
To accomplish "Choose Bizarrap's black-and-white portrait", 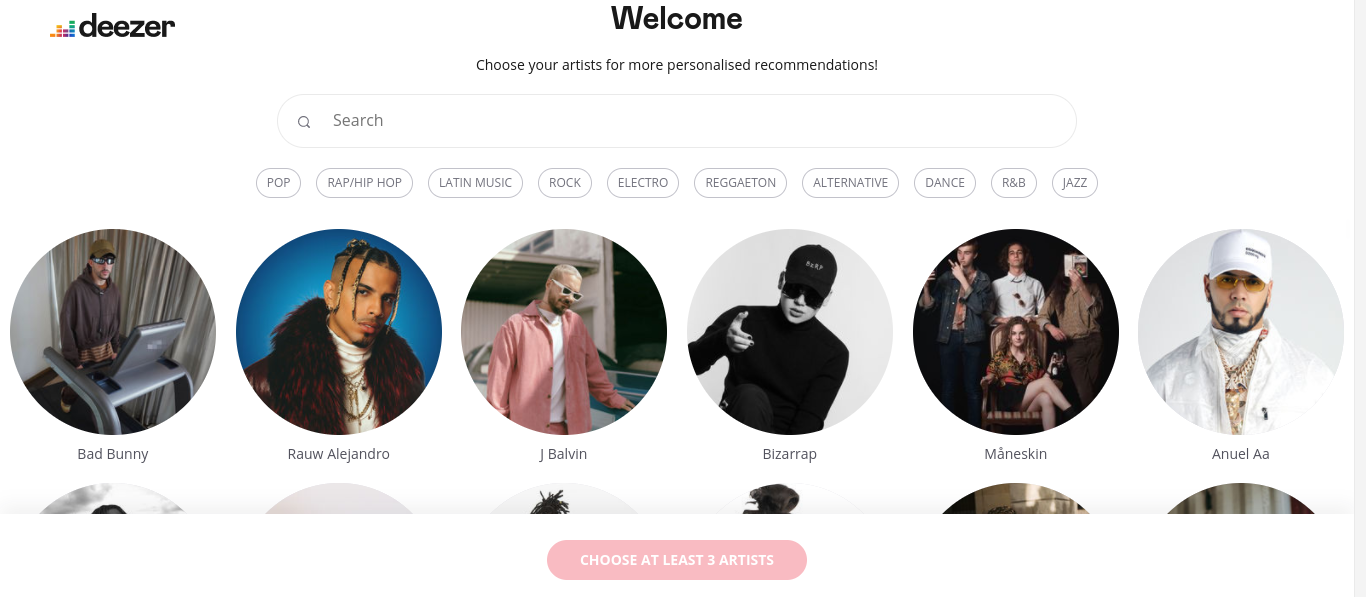I will click(790, 332).
